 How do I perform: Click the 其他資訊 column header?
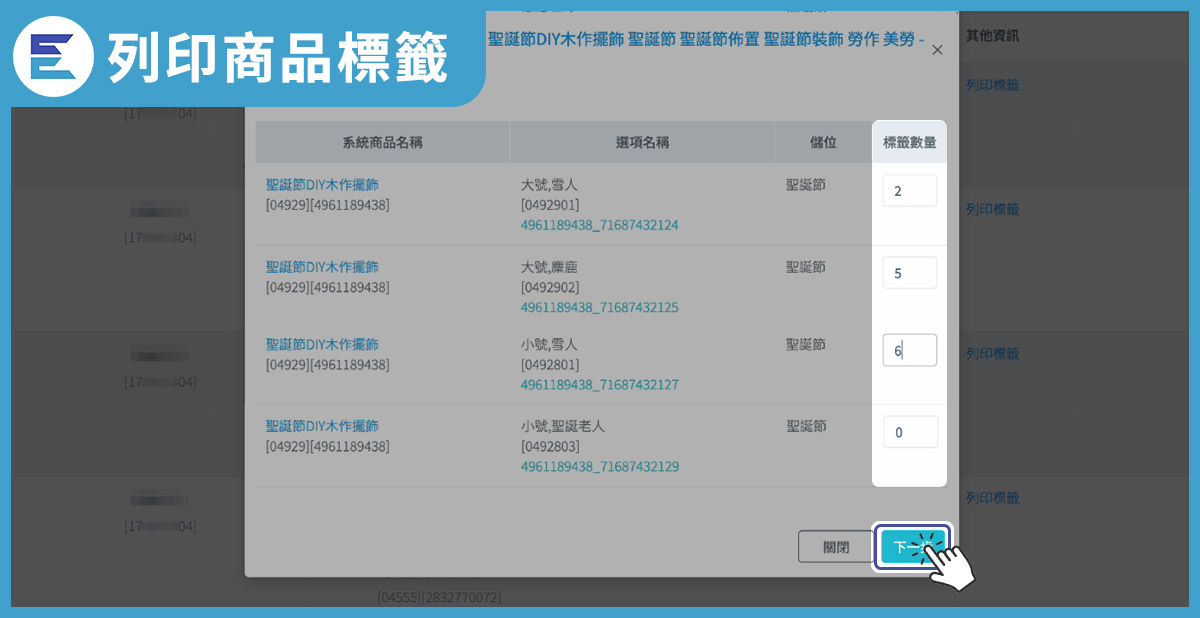coord(993,36)
